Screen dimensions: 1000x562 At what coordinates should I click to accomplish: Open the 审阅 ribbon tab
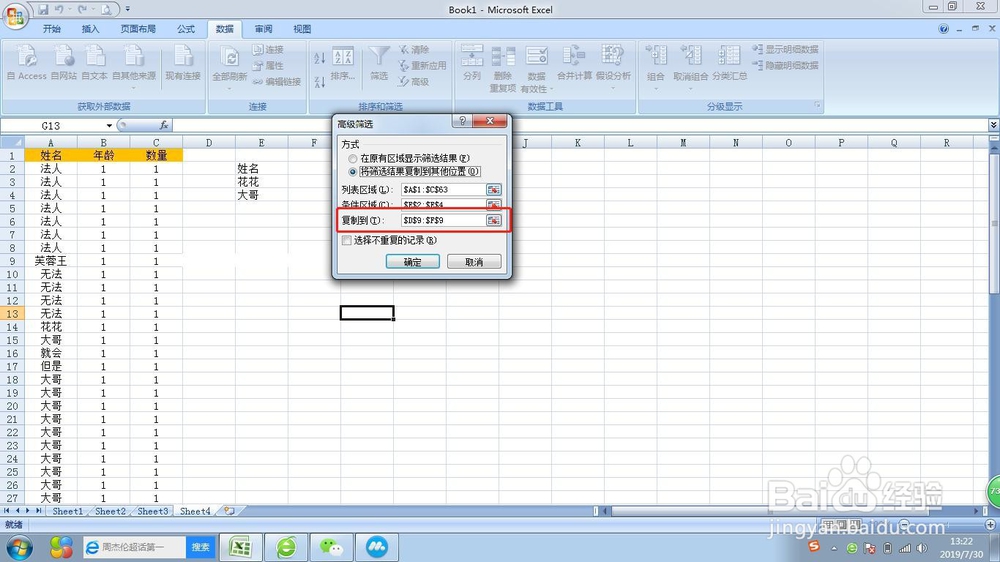(263, 29)
